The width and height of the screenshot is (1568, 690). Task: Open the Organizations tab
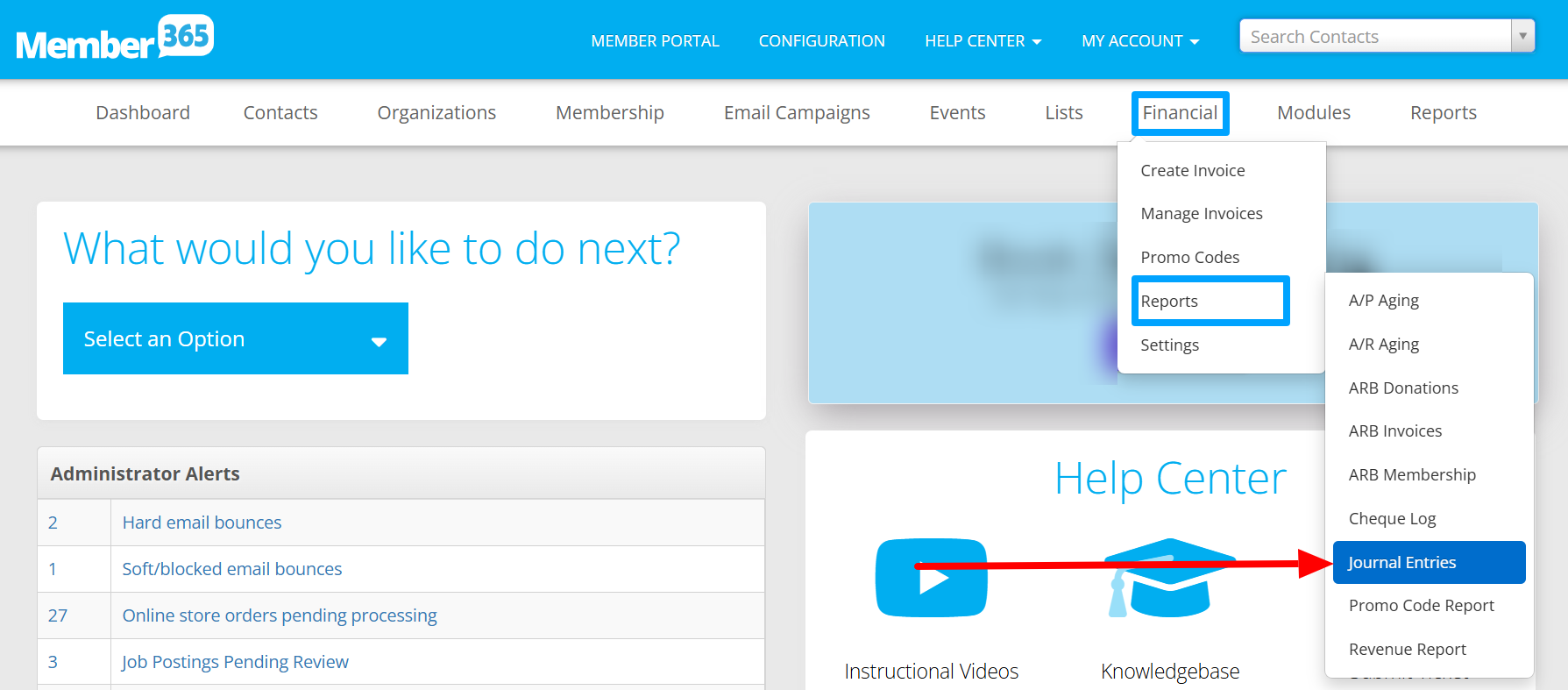click(x=436, y=112)
